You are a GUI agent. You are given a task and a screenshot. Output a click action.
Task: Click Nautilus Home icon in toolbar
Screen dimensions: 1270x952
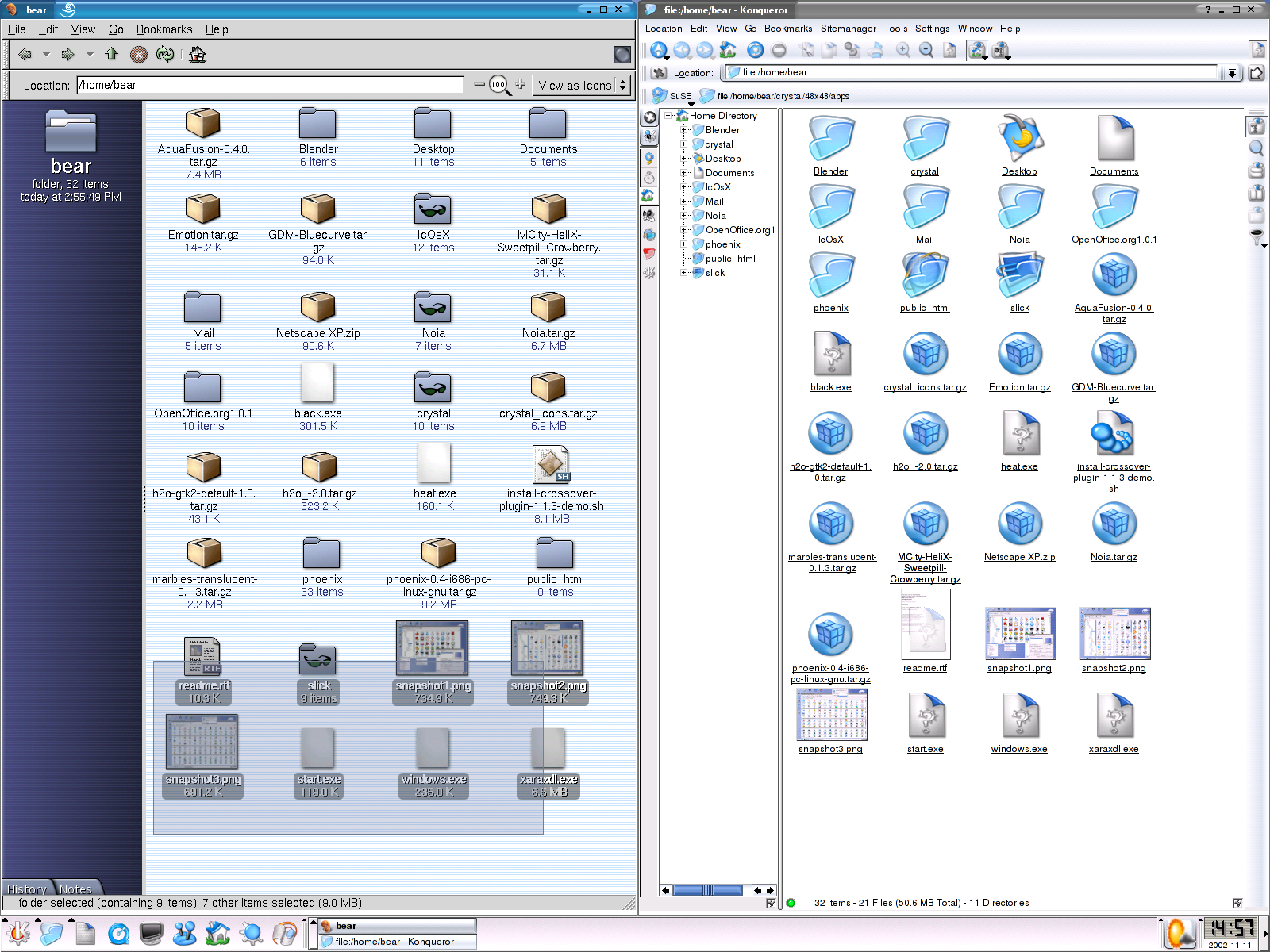(x=198, y=54)
